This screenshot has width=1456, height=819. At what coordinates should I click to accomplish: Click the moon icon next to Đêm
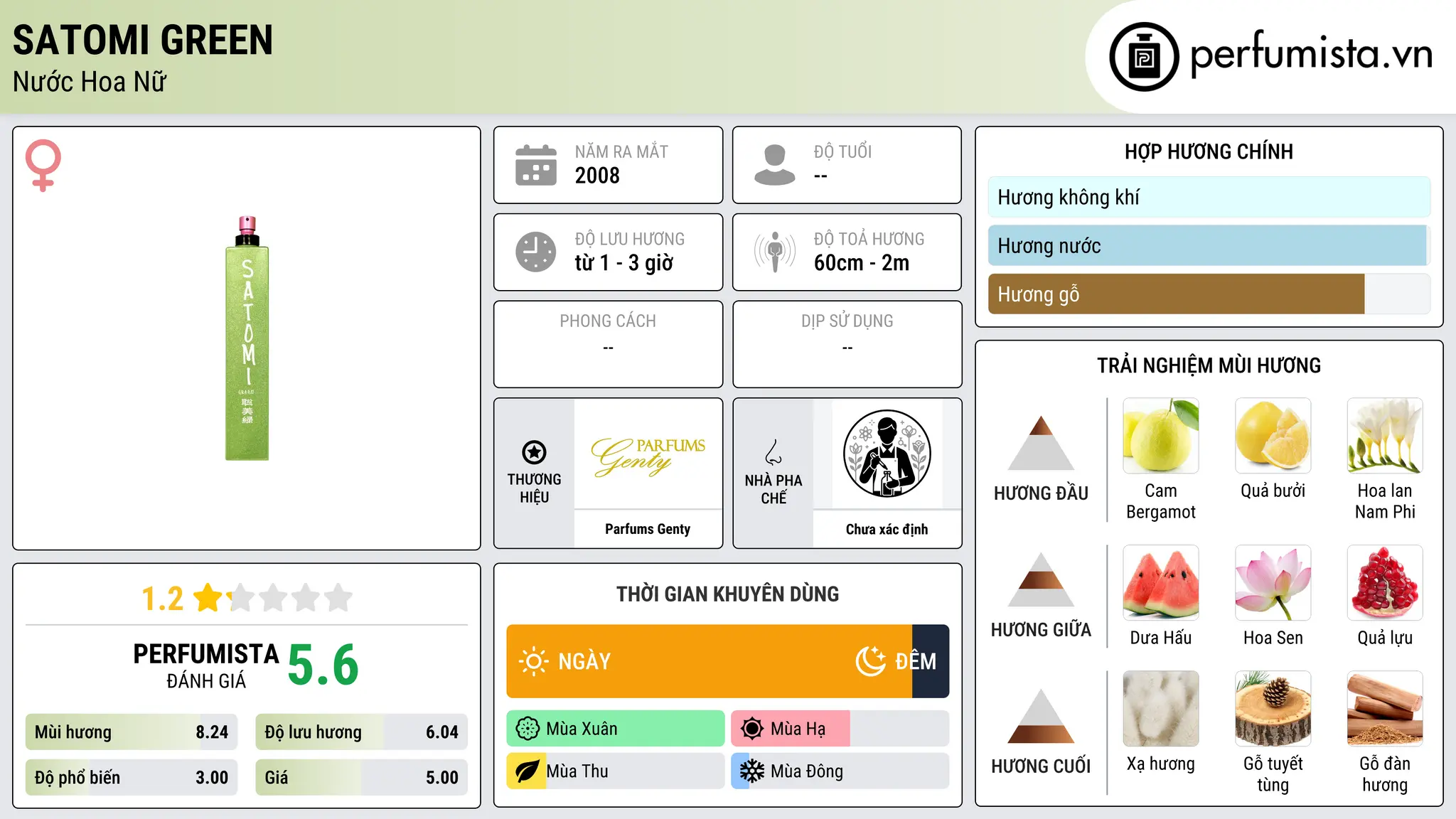tap(870, 661)
